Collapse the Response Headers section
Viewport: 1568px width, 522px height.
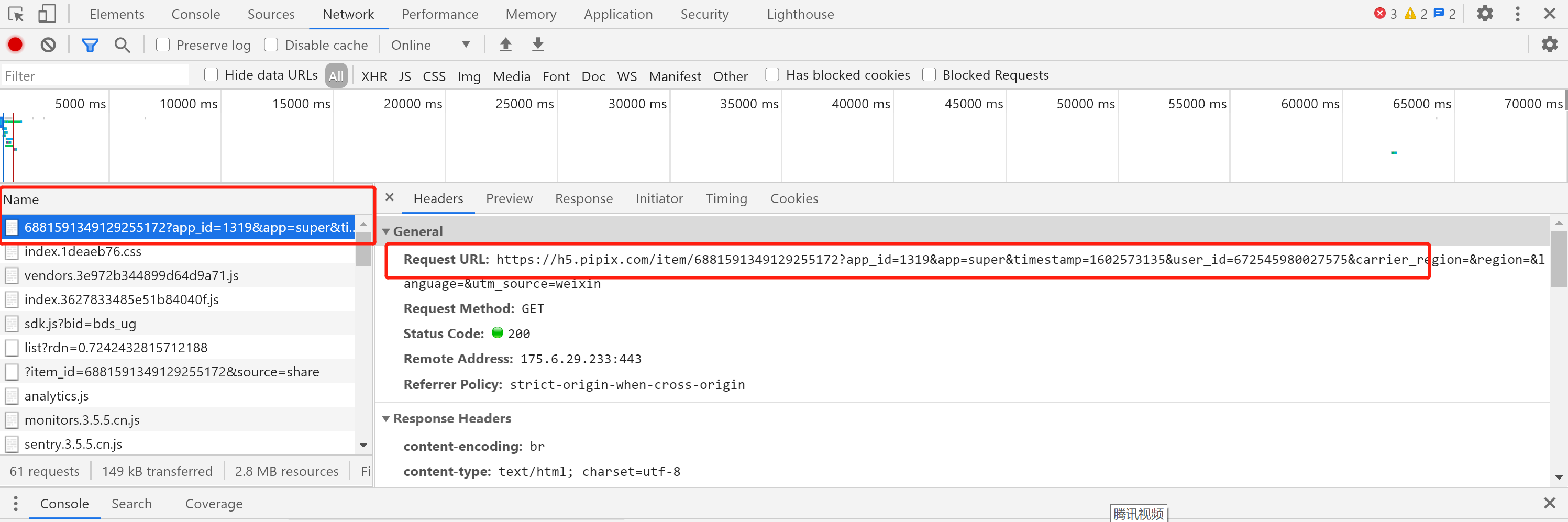coord(386,418)
